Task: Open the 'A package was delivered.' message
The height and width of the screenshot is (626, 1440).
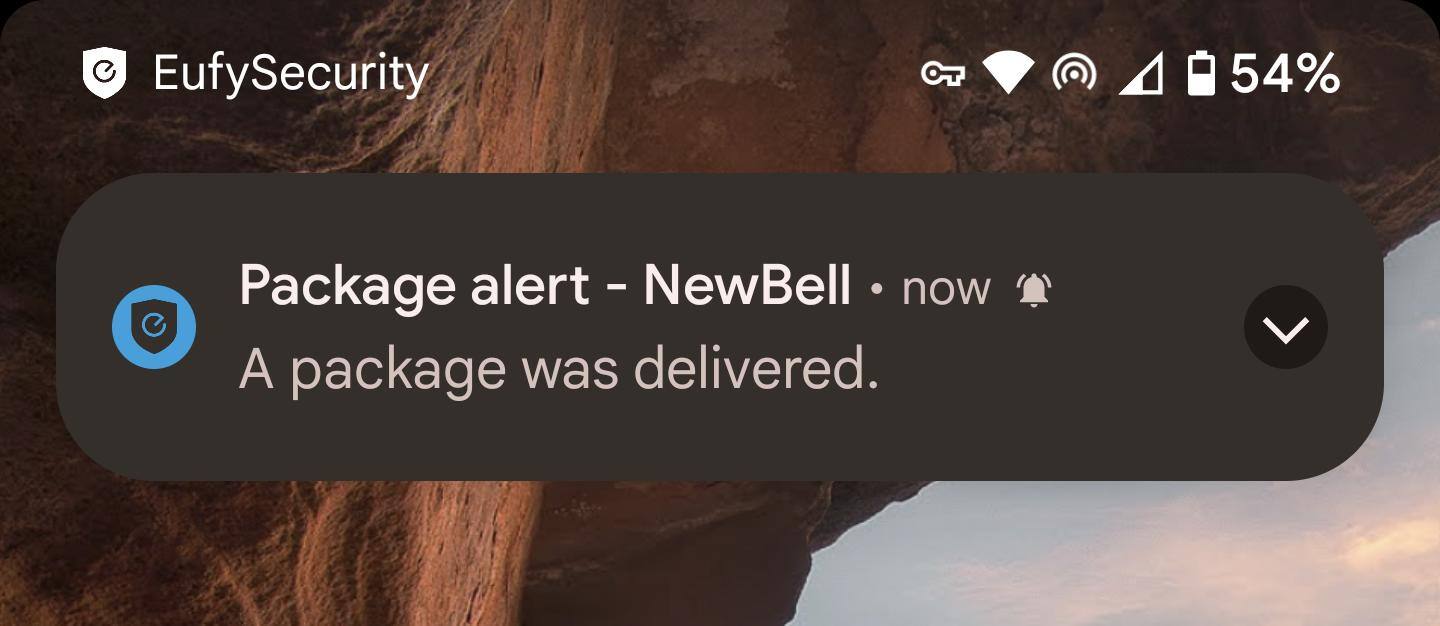Action: click(x=559, y=369)
